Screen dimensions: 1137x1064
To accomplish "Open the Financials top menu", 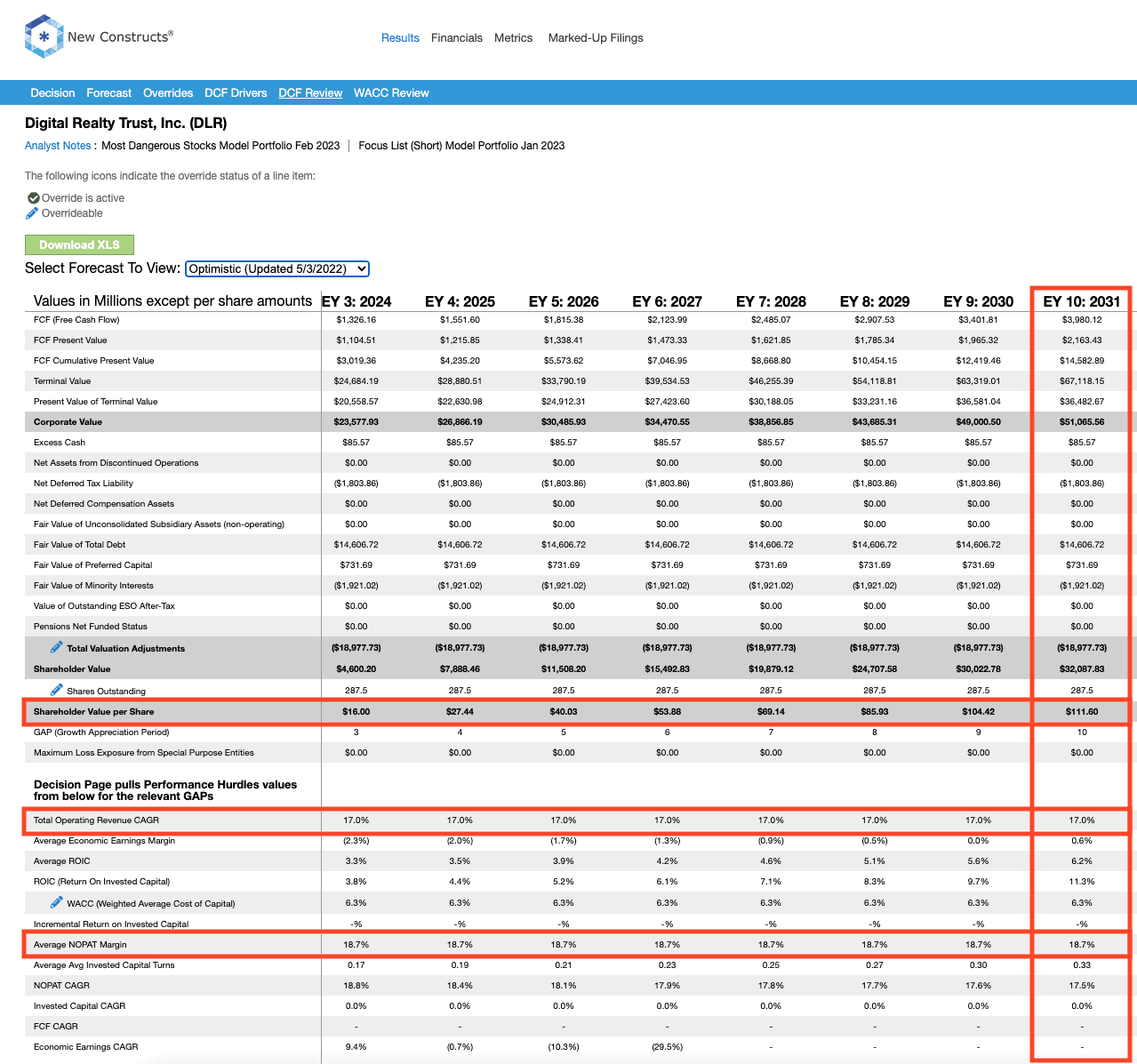I will [457, 38].
